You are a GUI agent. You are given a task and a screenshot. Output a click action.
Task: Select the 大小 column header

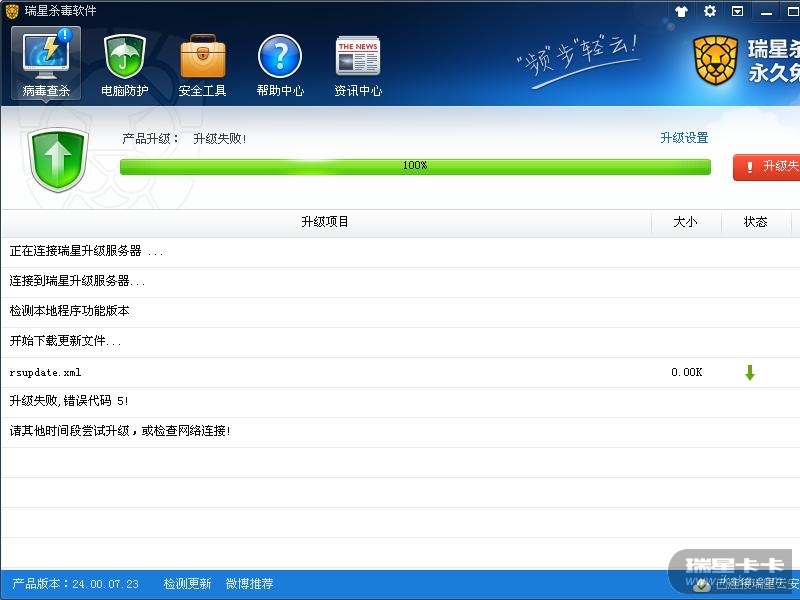pyautogui.click(x=685, y=222)
